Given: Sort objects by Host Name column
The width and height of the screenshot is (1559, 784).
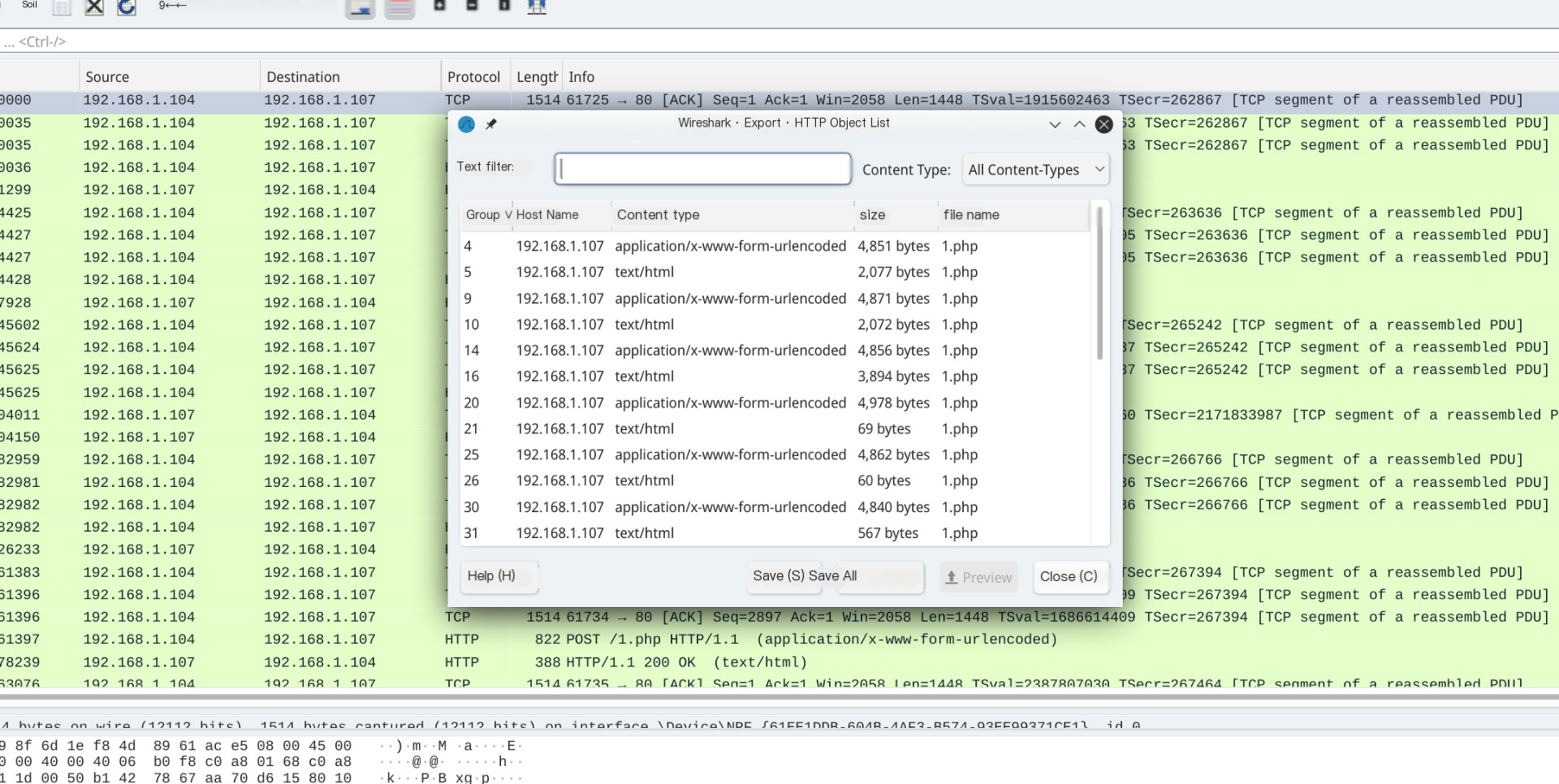Looking at the screenshot, I should click(x=562, y=215).
